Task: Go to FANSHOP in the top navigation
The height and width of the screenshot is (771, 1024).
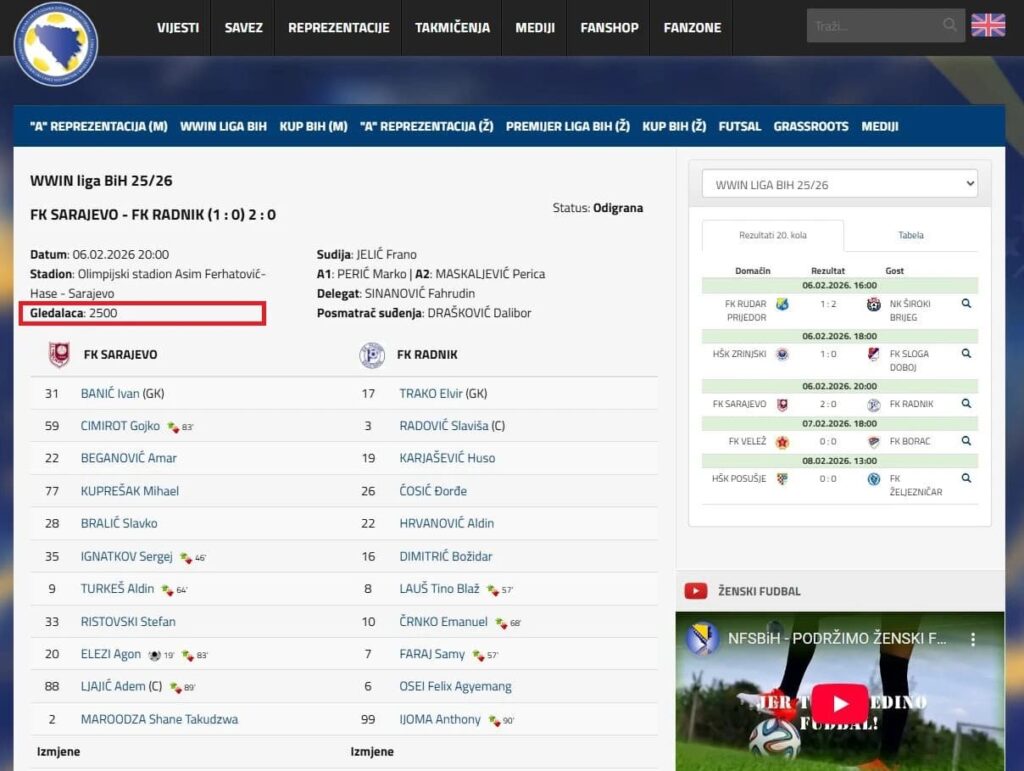Action: pos(609,28)
